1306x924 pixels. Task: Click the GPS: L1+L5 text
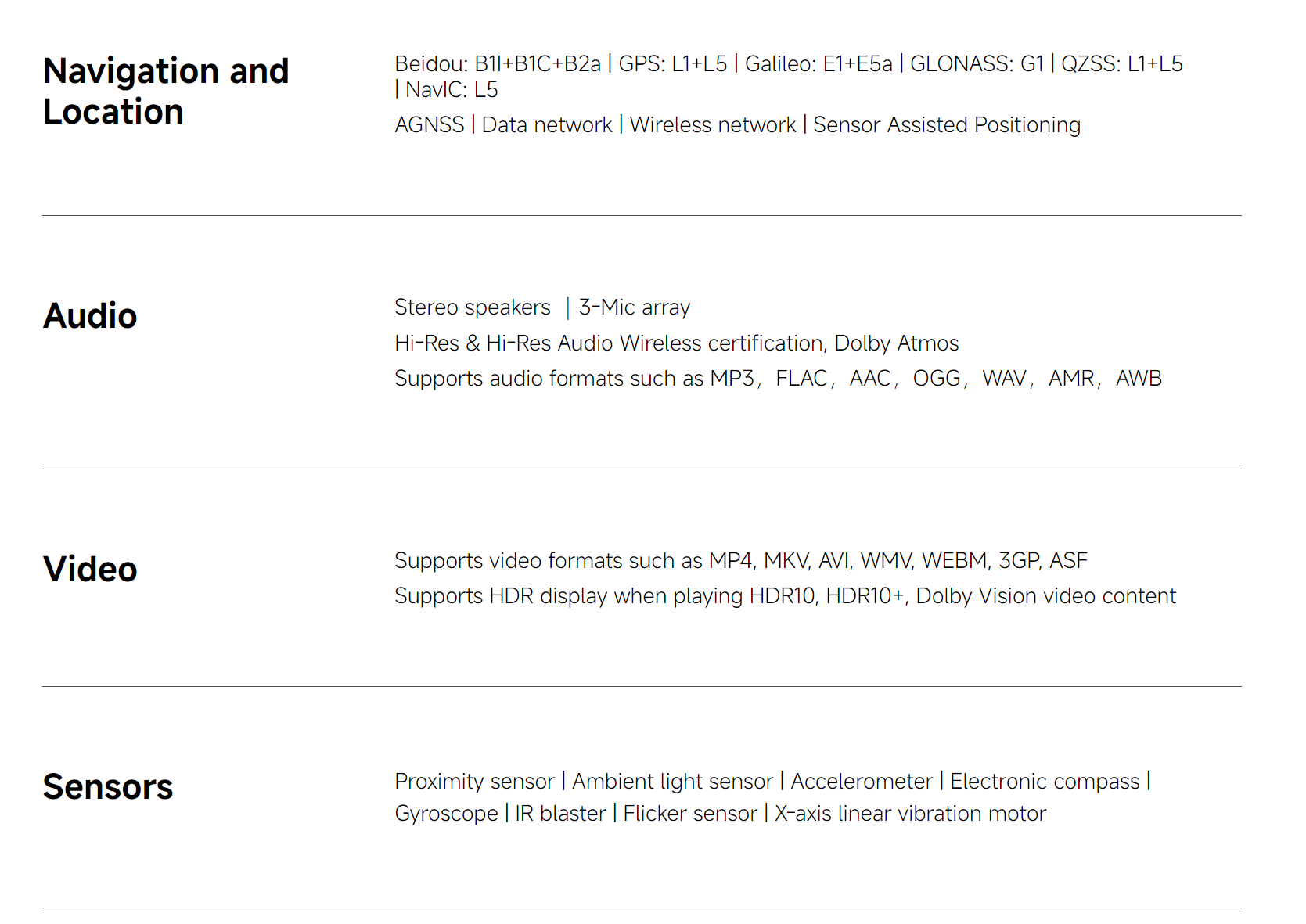coord(673,63)
